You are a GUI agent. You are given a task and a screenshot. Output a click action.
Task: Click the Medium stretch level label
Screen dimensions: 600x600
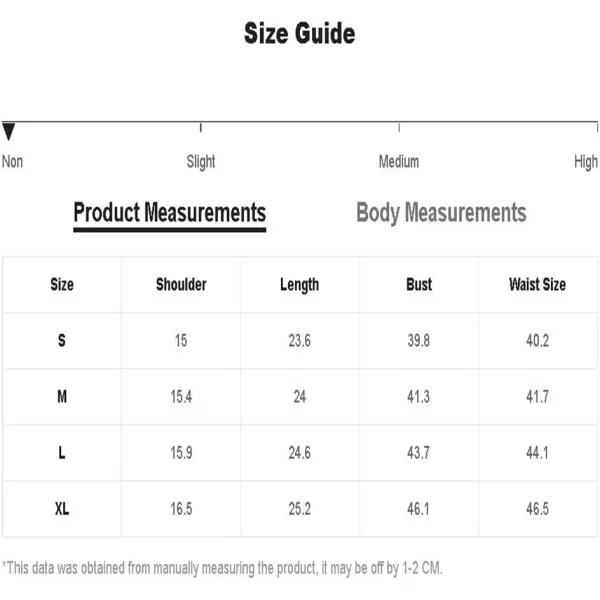click(399, 161)
